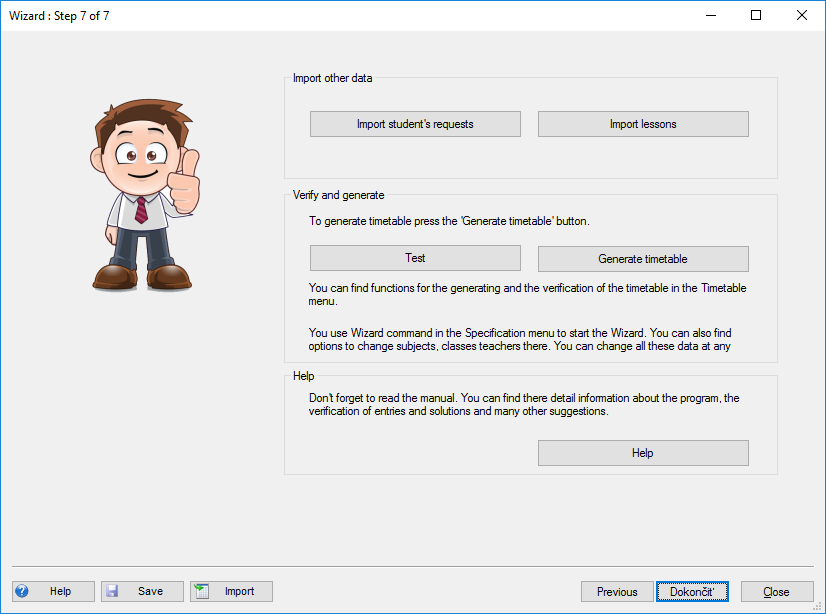Close the wizard using the title bar X
Image resolution: width=826 pixels, height=614 pixels.
coord(802,15)
